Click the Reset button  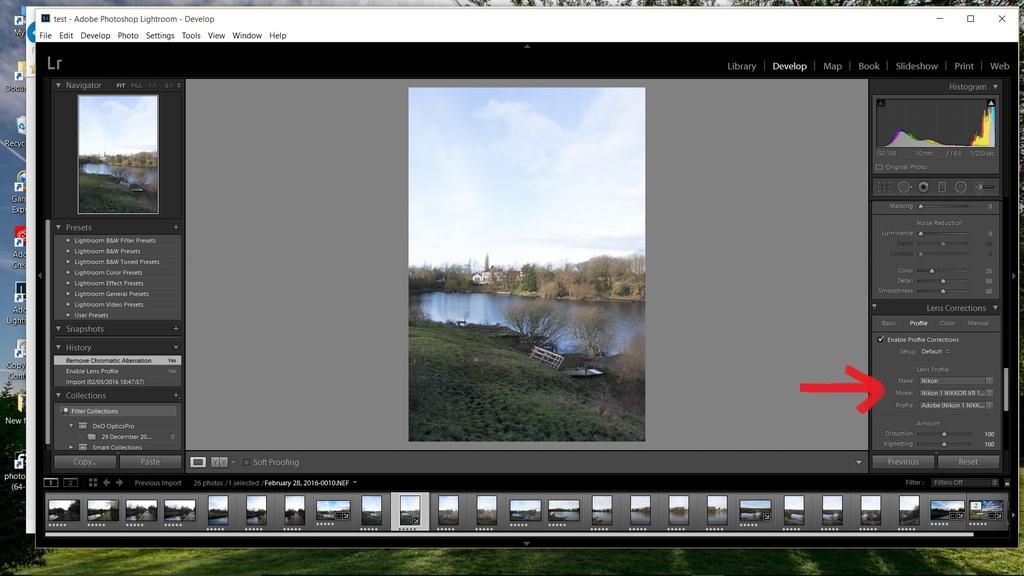968,462
